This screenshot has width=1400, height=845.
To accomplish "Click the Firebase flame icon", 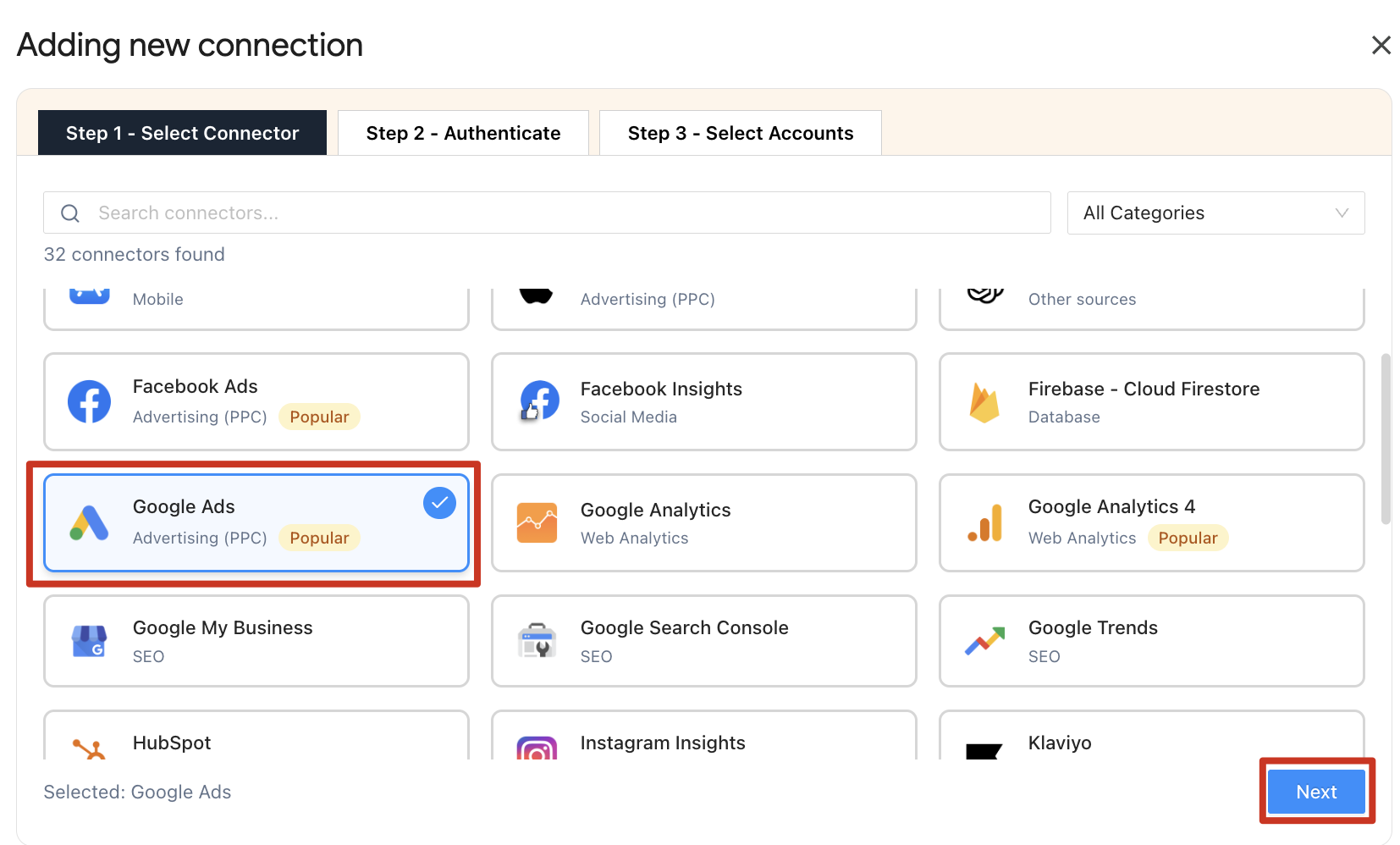I will coord(984,402).
